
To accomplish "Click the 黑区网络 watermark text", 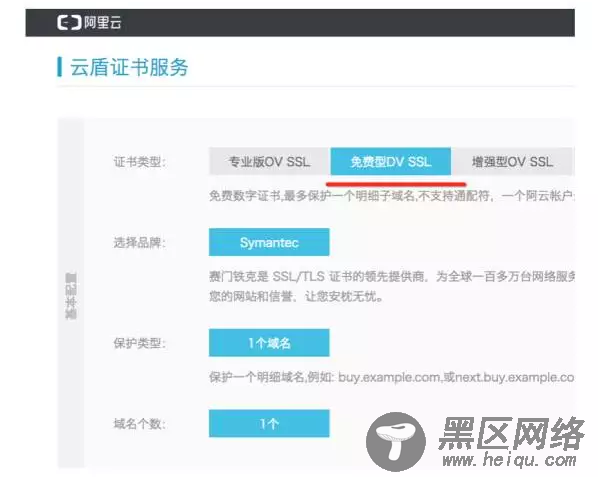I will tap(512, 434).
